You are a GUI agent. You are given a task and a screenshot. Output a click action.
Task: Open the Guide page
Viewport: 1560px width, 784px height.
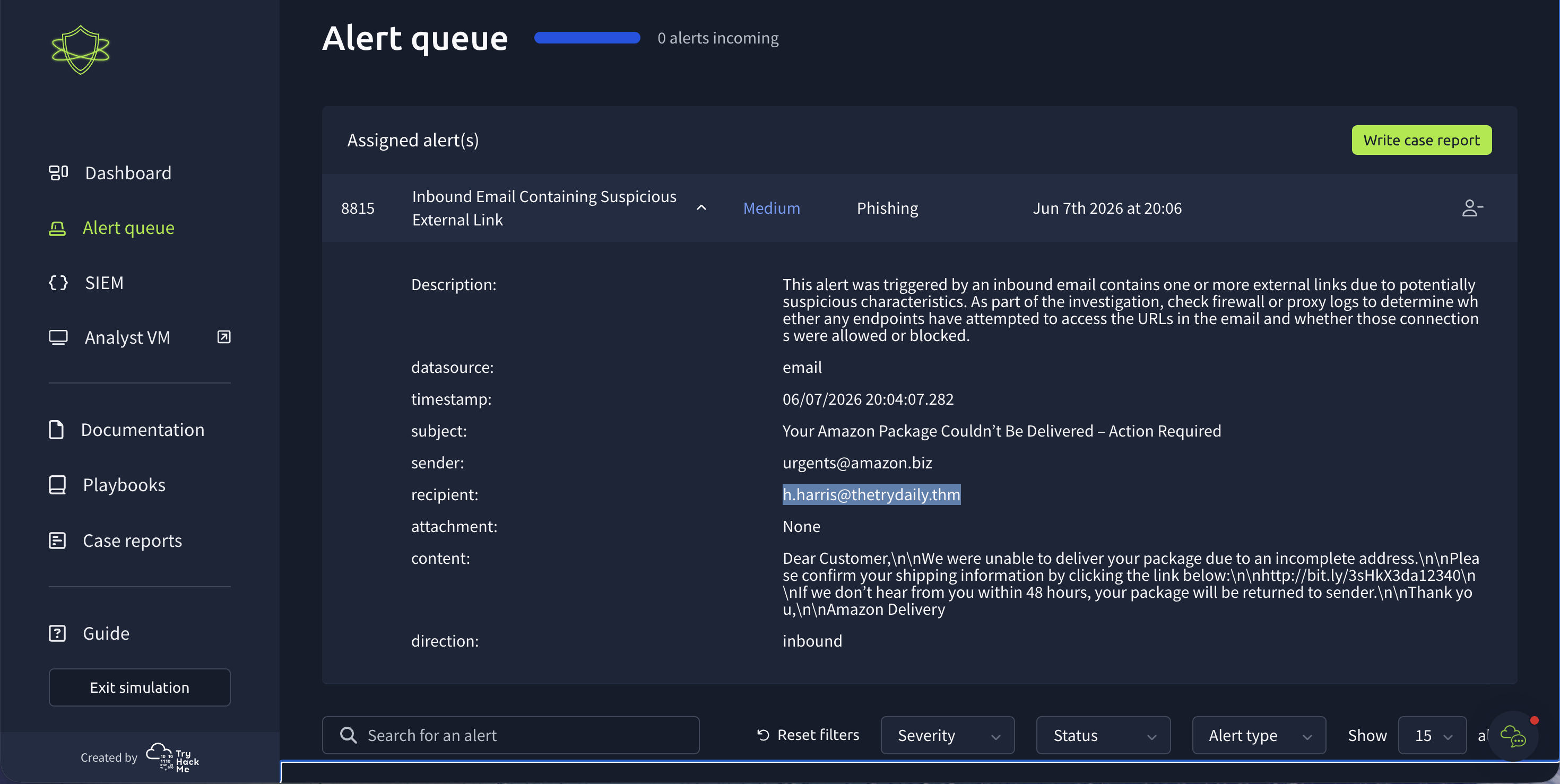[x=106, y=633]
